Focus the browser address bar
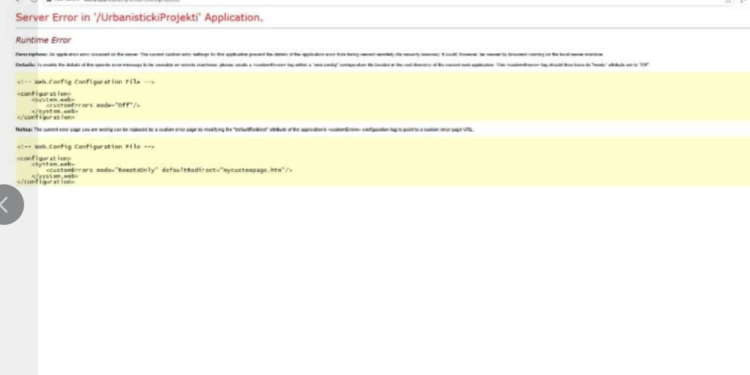This screenshot has width=750, height=375. (x=383, y=1)
